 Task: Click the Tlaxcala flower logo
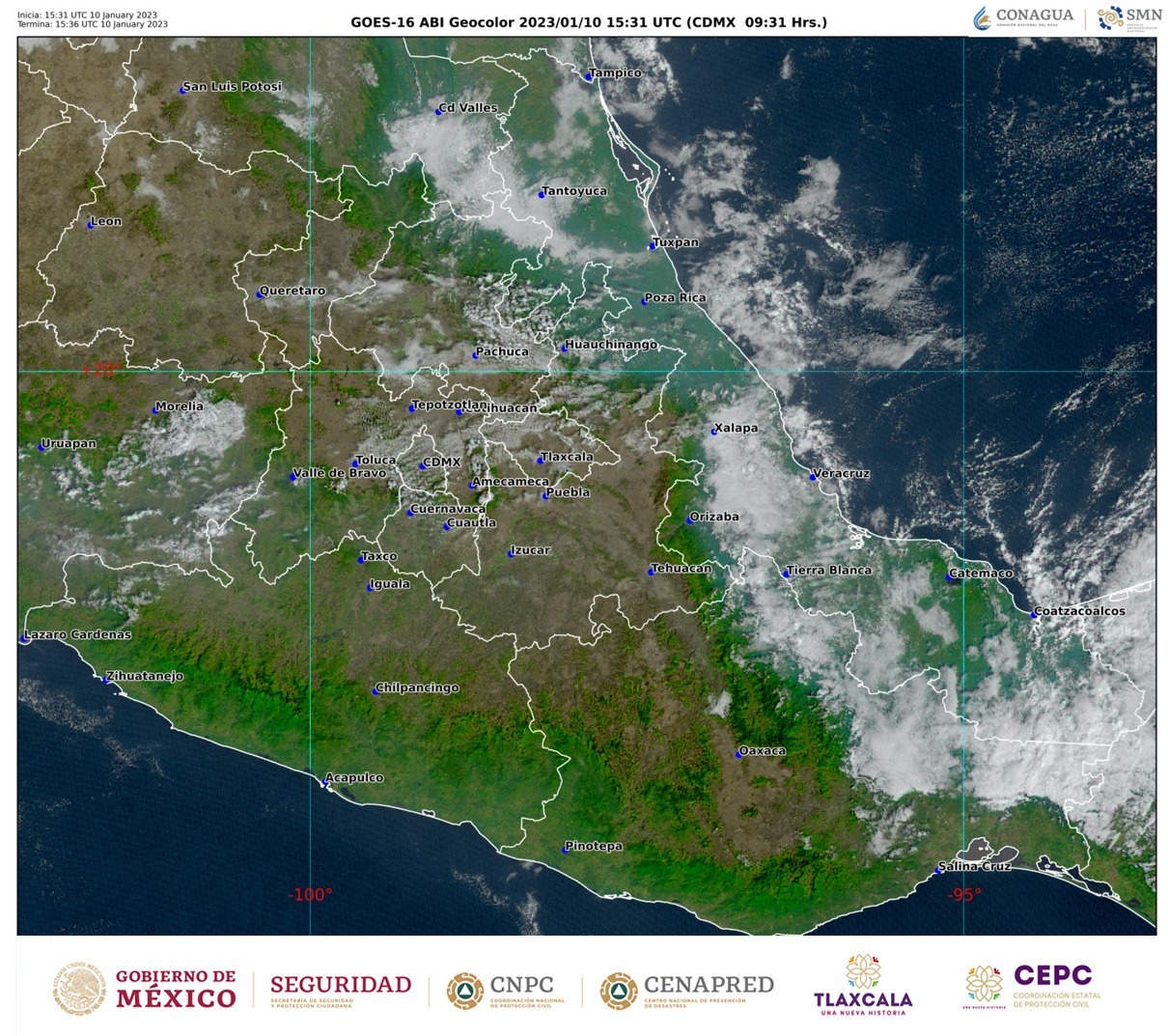pos(862,972)
